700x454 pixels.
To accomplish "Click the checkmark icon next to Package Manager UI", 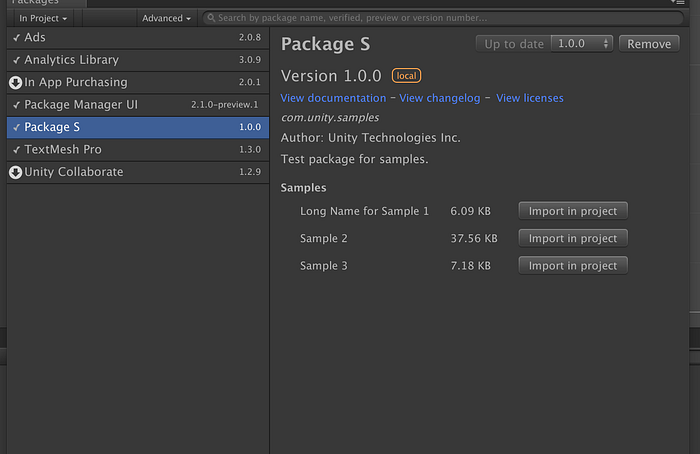I will [x=17, y=105].
